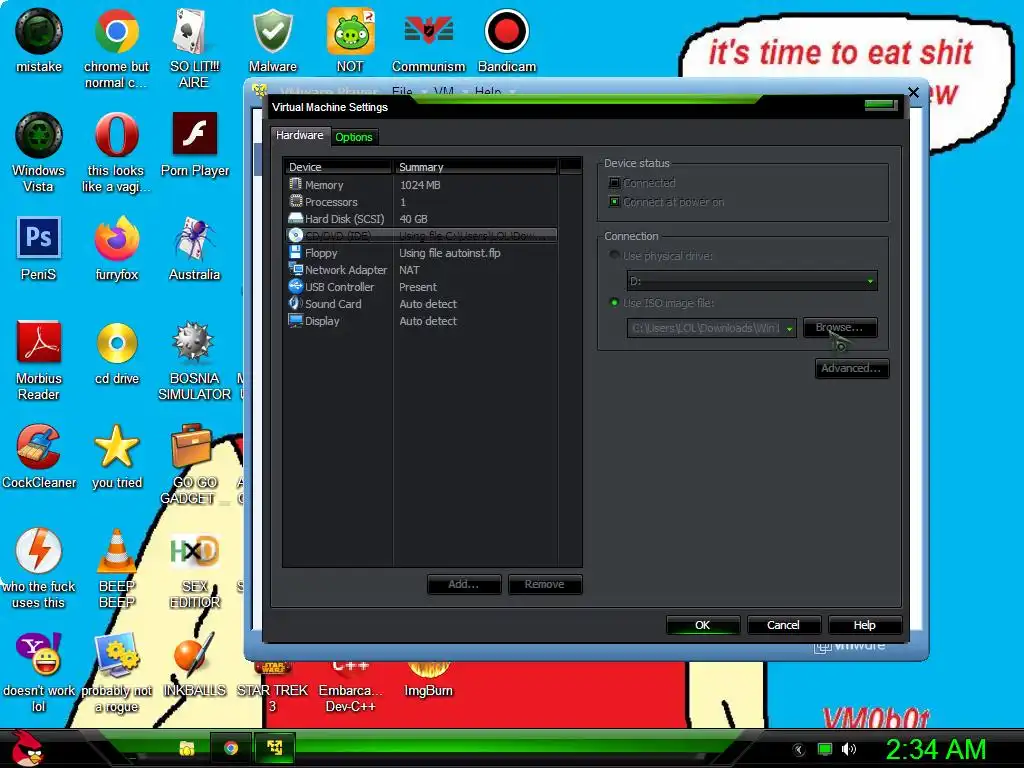The width and height of the screenshot is (1024, 768).
Task: Click the Advanced... button
Action: point(852,368)
